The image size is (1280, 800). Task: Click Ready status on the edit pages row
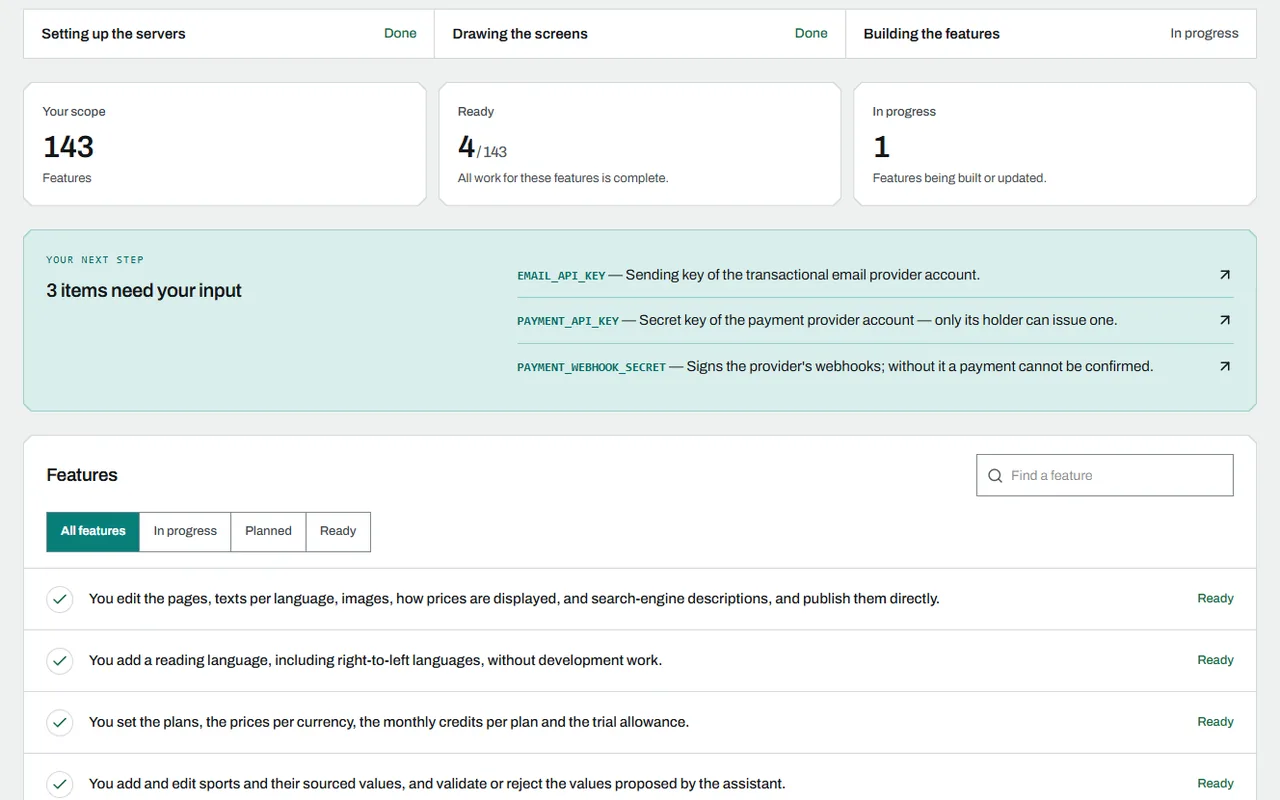[x=1215, y=599]
